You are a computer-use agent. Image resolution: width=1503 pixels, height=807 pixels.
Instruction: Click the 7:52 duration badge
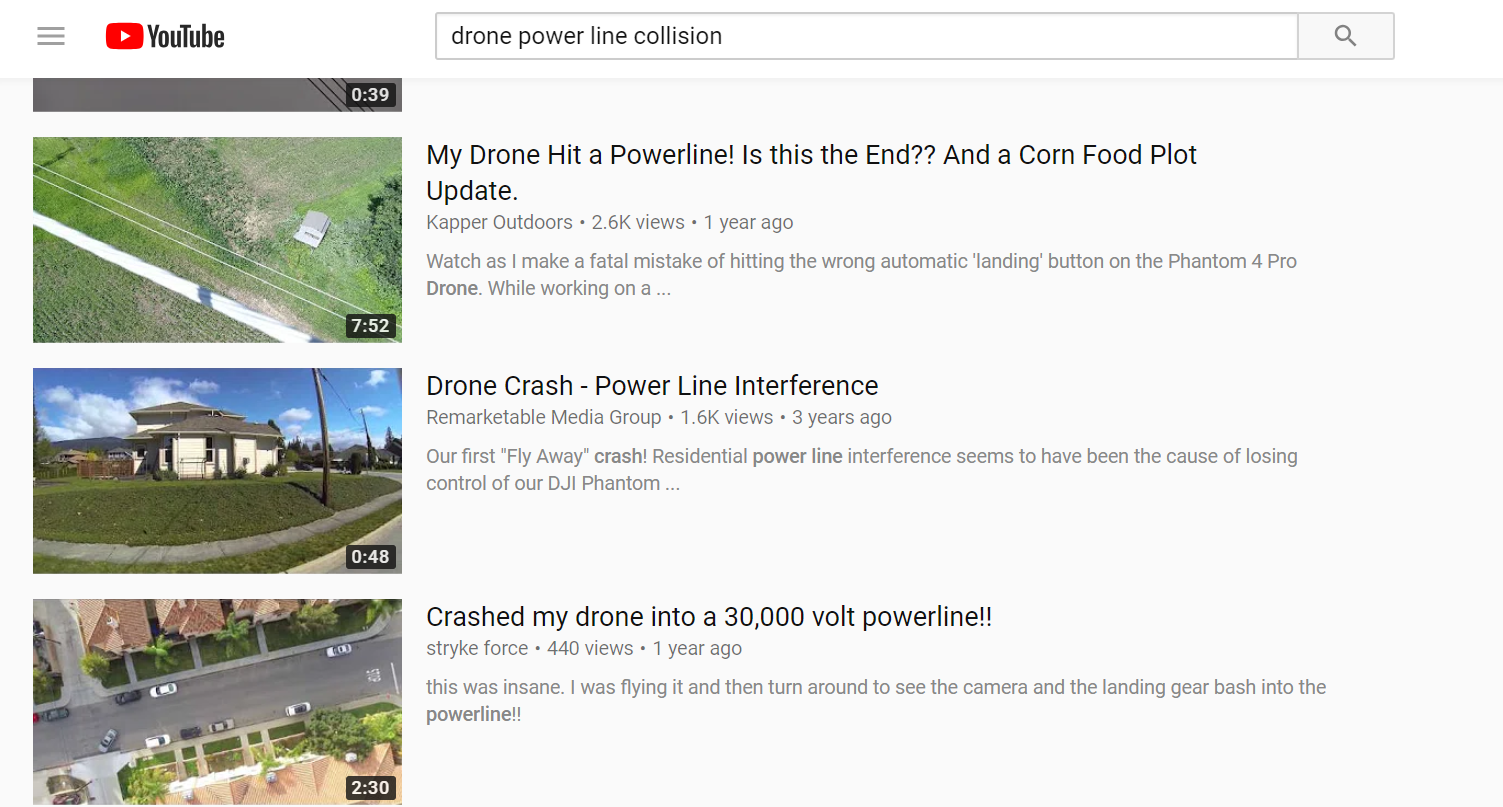coord(370,326)
